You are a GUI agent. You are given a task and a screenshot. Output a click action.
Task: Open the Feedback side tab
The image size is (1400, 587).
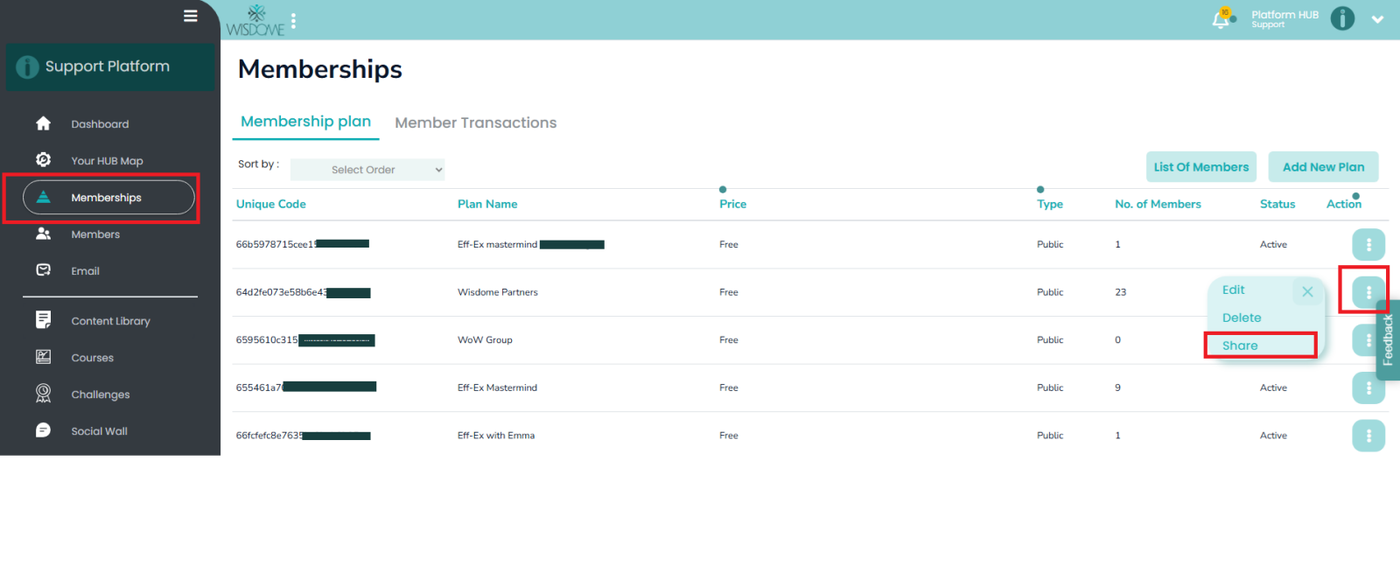point(1388,340)
